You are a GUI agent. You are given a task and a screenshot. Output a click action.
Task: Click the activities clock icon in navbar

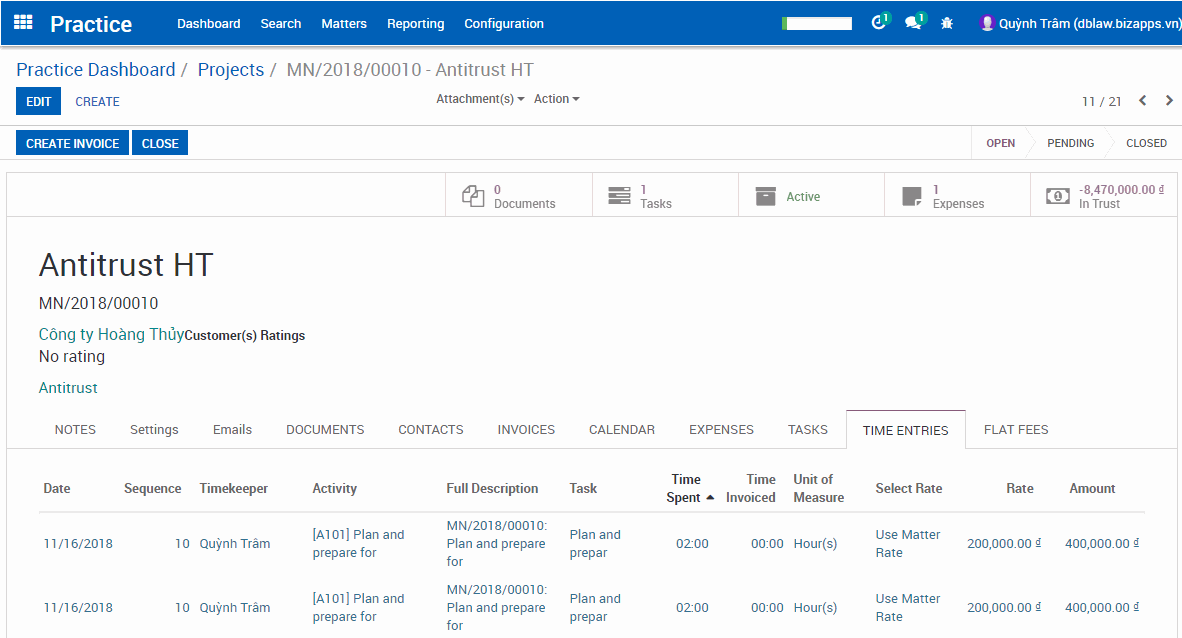[x=879, y=23]
